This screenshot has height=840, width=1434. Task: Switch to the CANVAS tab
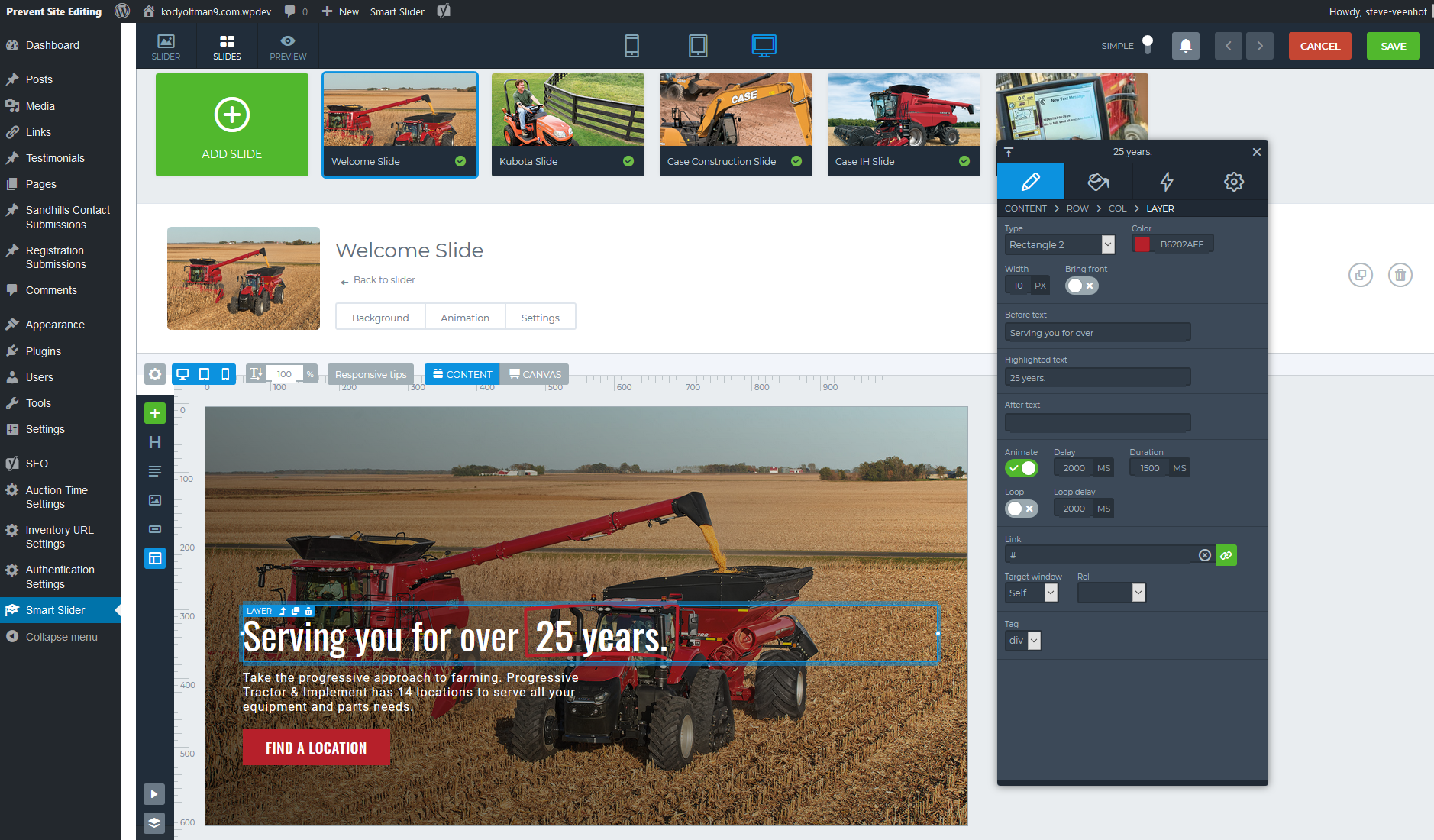pyautogui.click(x=535, y=374)
